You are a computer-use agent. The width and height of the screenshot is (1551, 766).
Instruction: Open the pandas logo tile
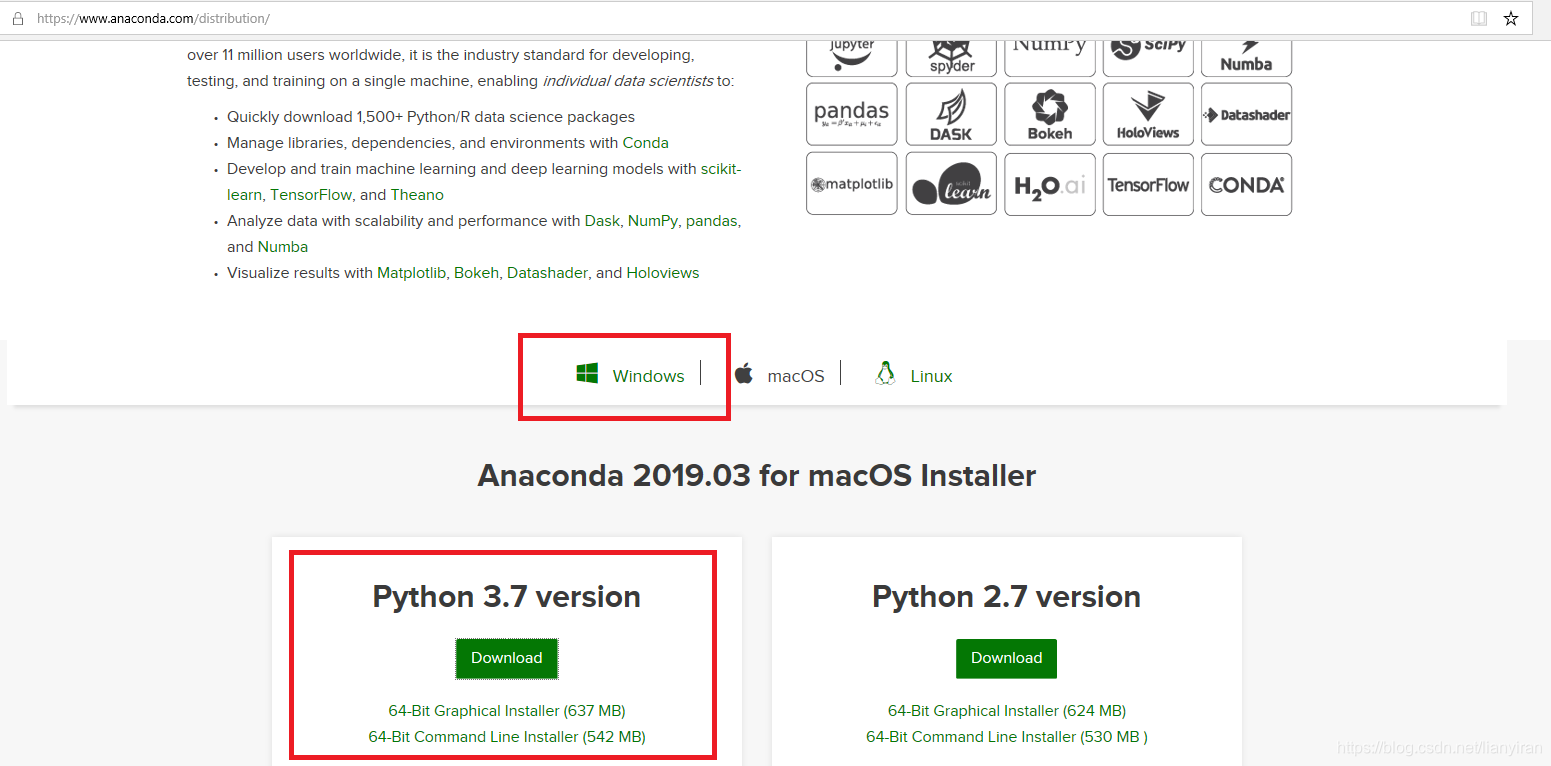tap(852, 114)
